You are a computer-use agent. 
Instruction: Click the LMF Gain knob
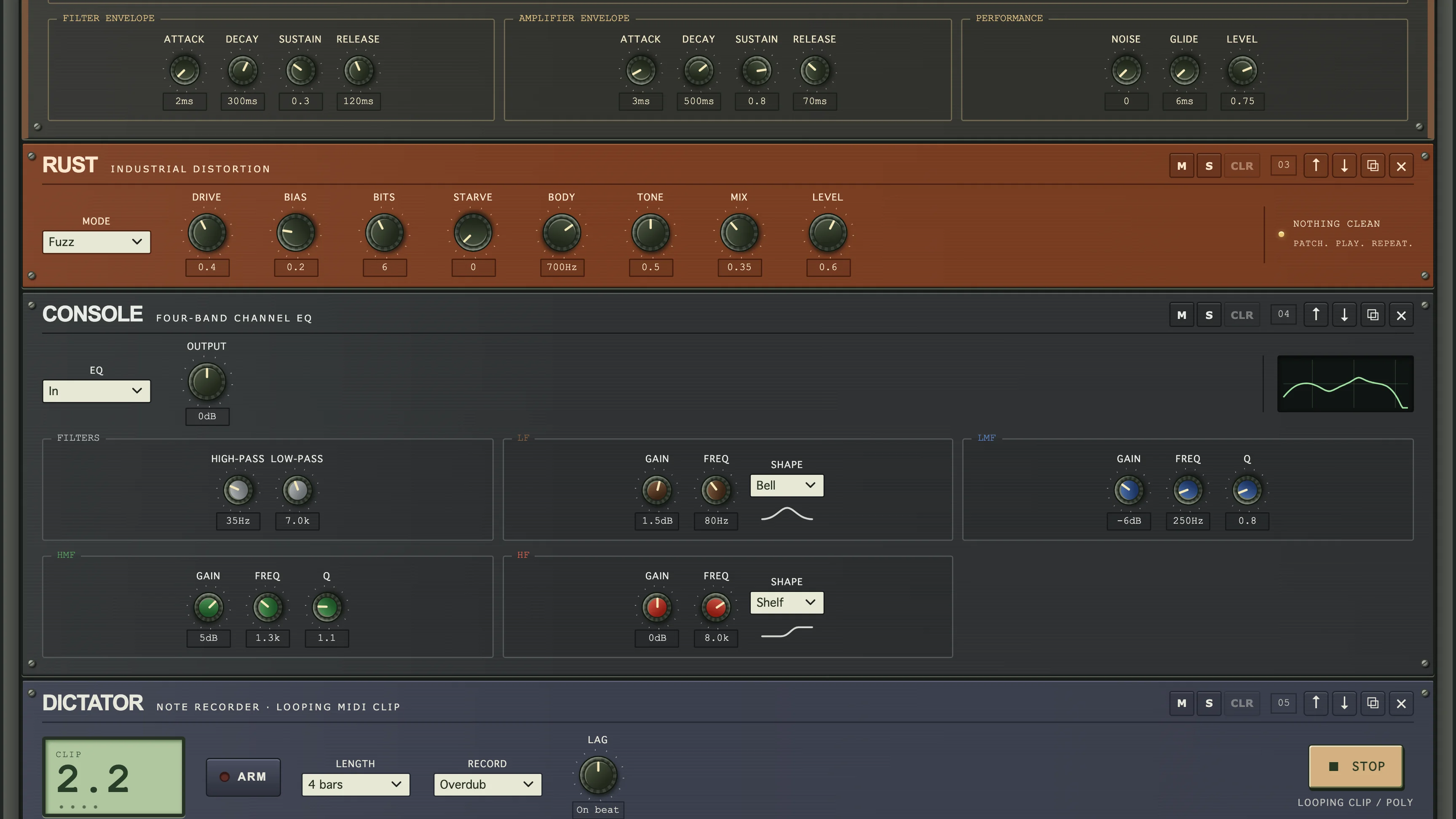pyautogui.click(x=1128, y=490)
